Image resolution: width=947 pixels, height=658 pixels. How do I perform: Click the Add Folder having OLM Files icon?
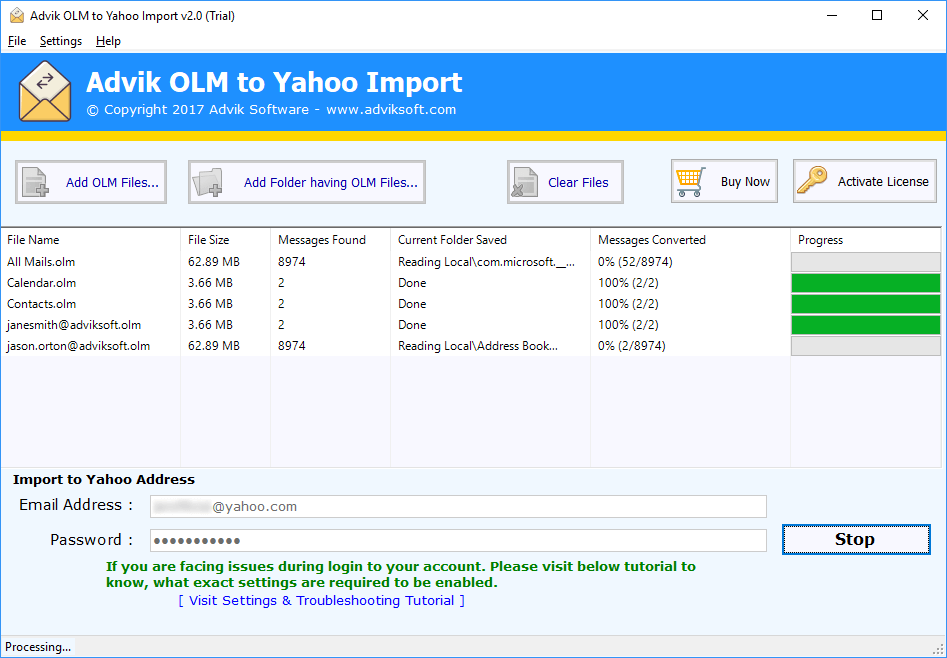click(x=208, y=182)
